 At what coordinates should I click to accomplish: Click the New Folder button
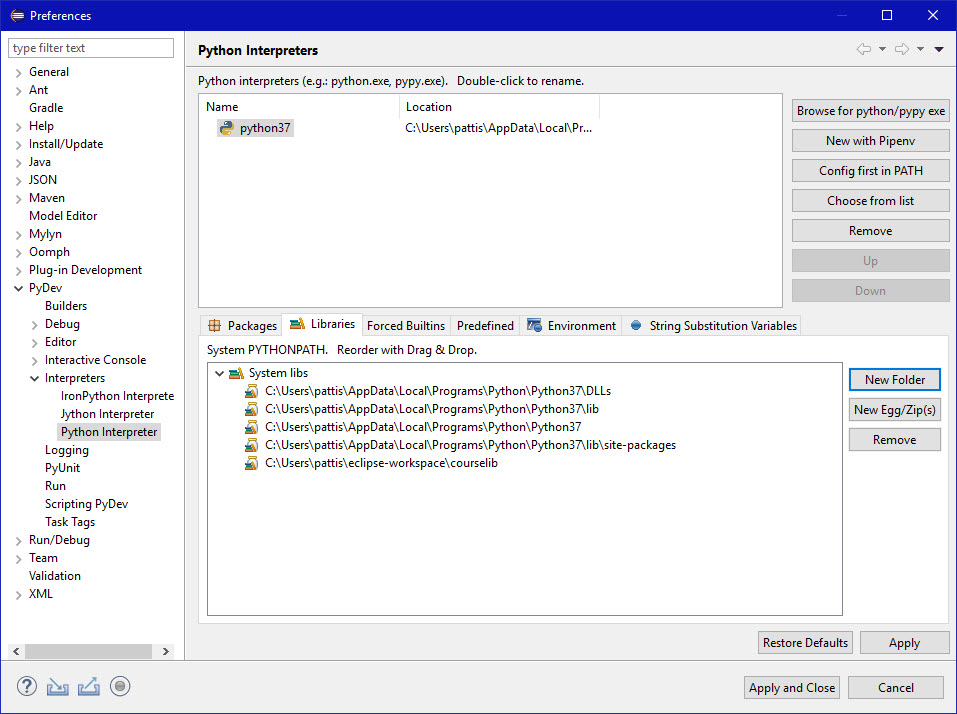894,380
